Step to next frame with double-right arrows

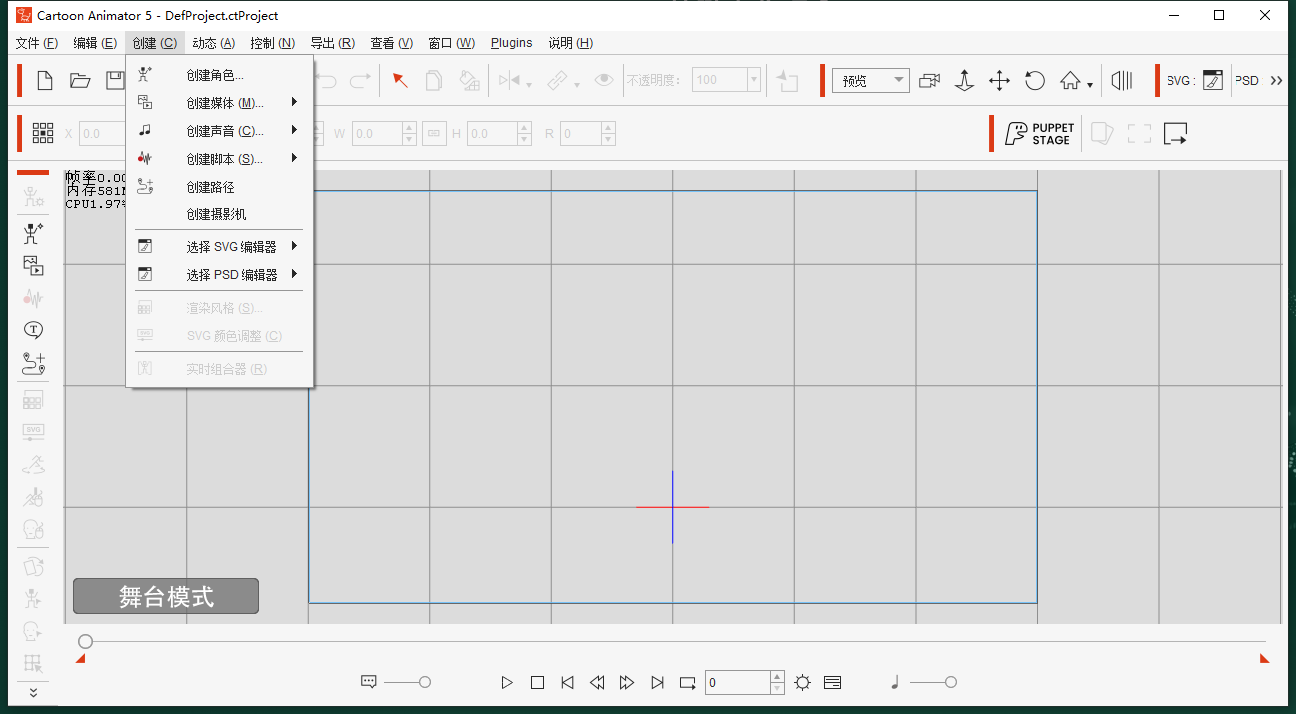[x=627, y=682]
